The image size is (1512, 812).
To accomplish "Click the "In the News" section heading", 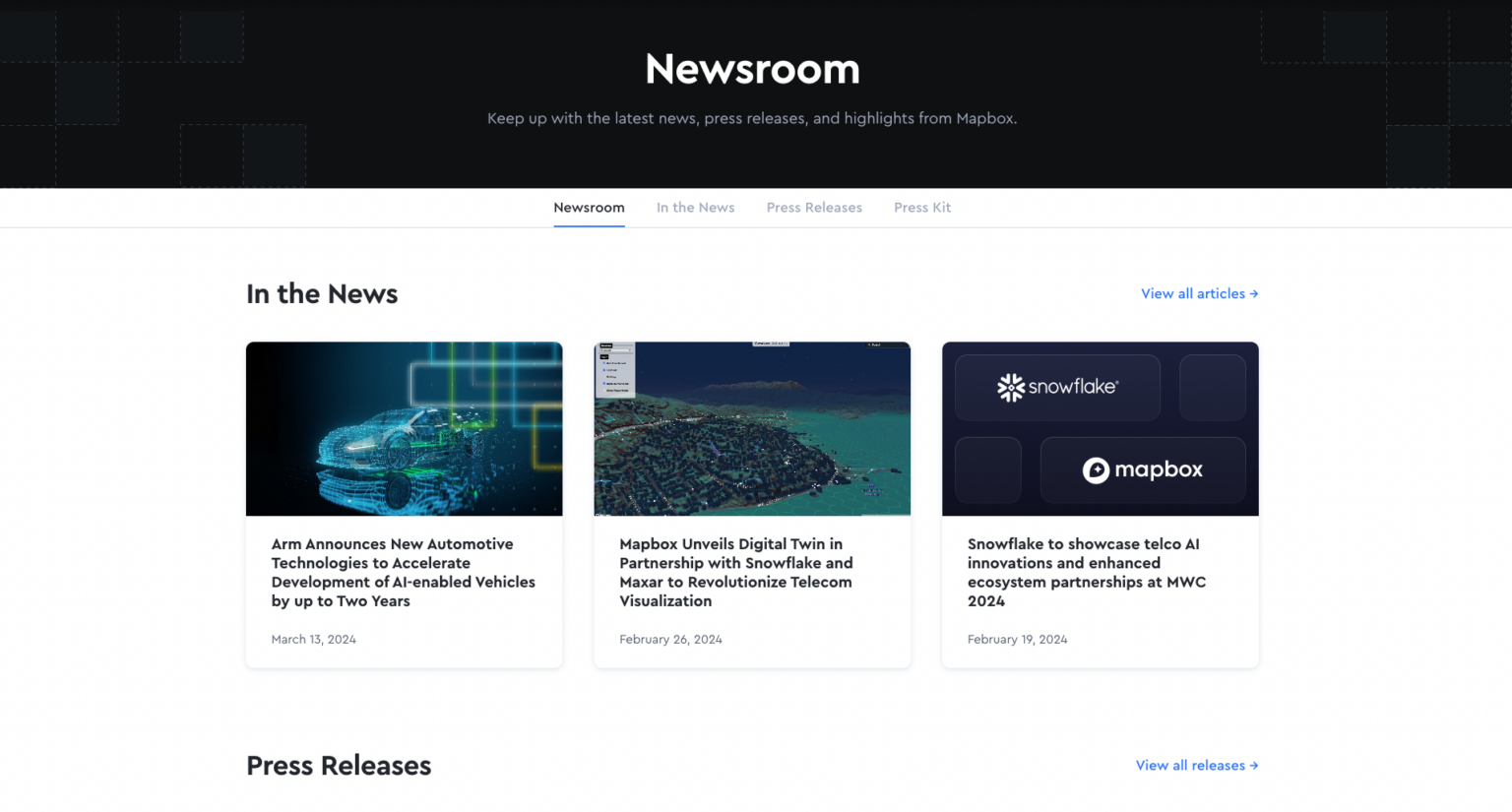I will 322,293.
